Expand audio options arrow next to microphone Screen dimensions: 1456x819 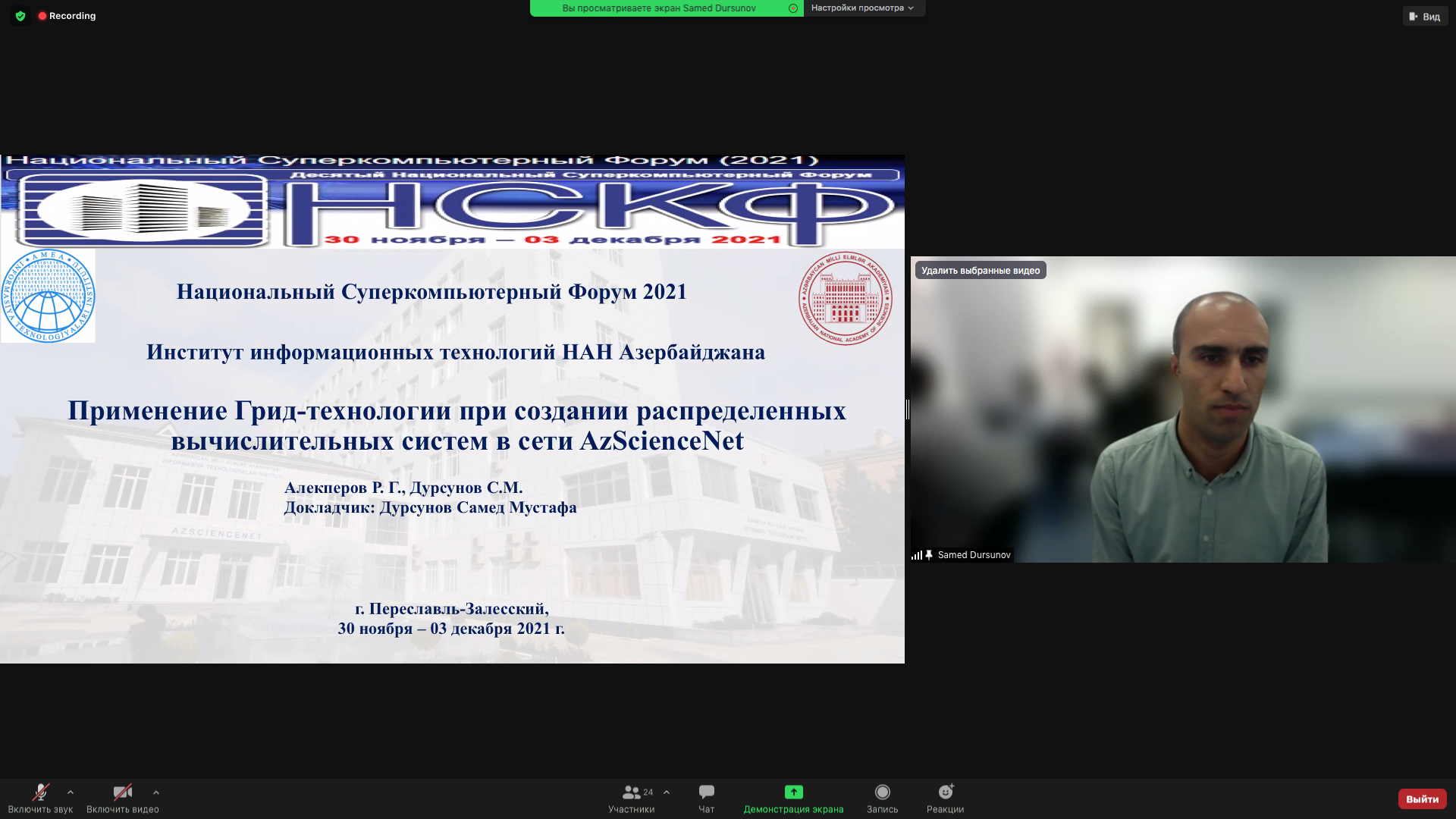click(x=71, y=792)
